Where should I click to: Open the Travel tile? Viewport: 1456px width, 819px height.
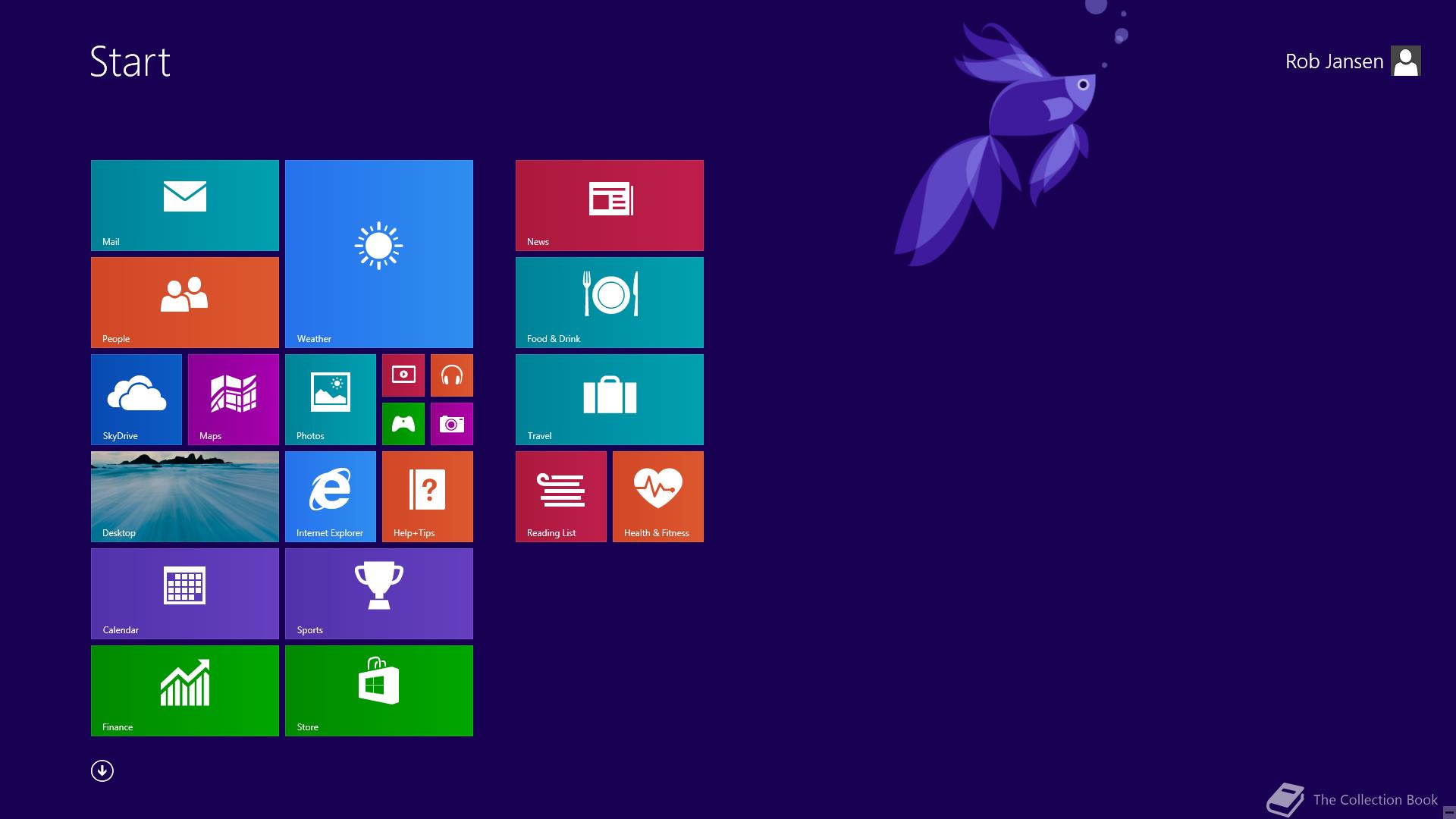coord(610,400)
